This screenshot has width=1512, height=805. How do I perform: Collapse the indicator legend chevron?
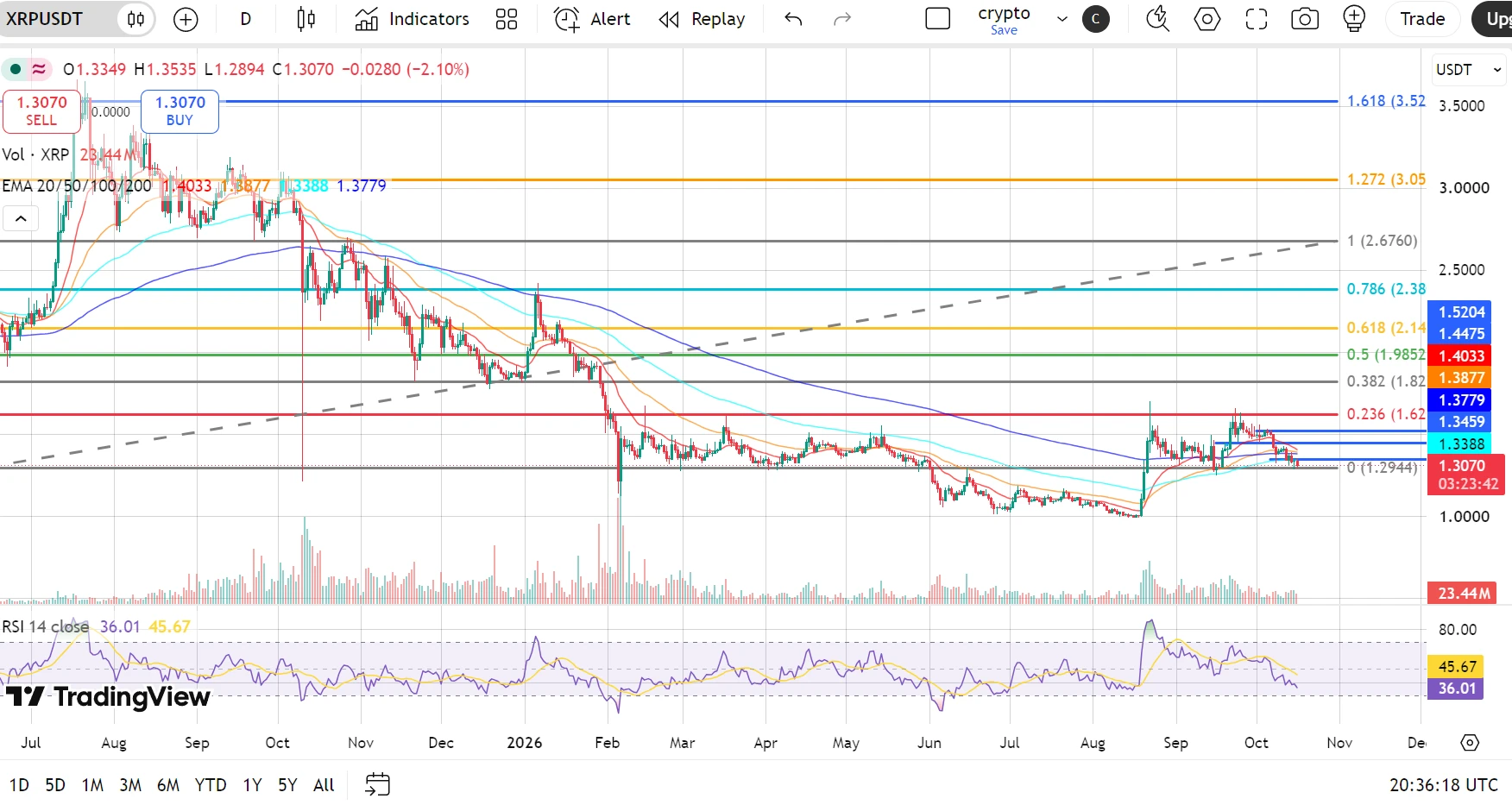click(x=21, y=219)
